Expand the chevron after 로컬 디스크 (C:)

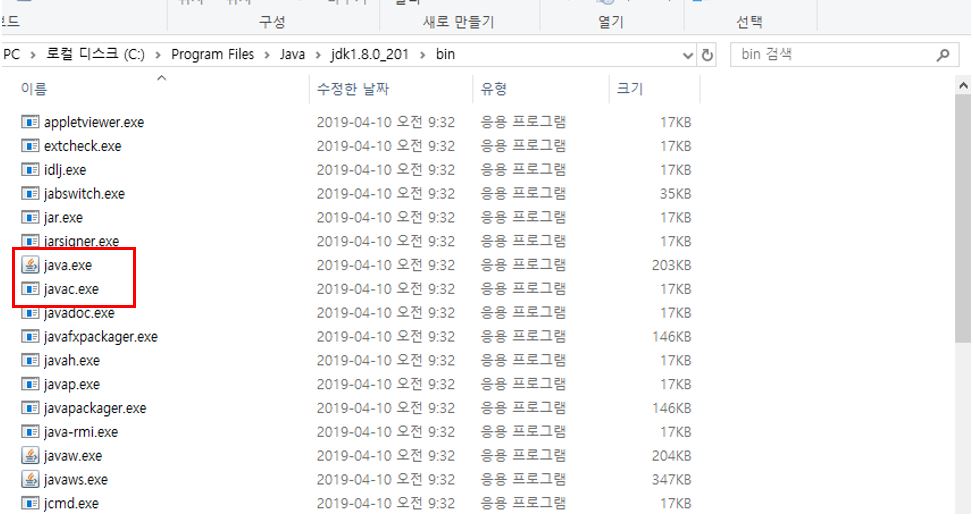[x=158, y=55]
